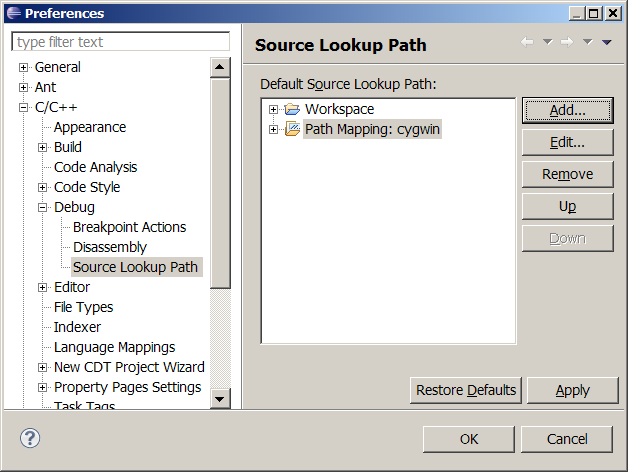Image resolution: width=628 pixels, height=472 pixels.
Task: Click the forward navigation arrow icon
Action: (567, 42)
